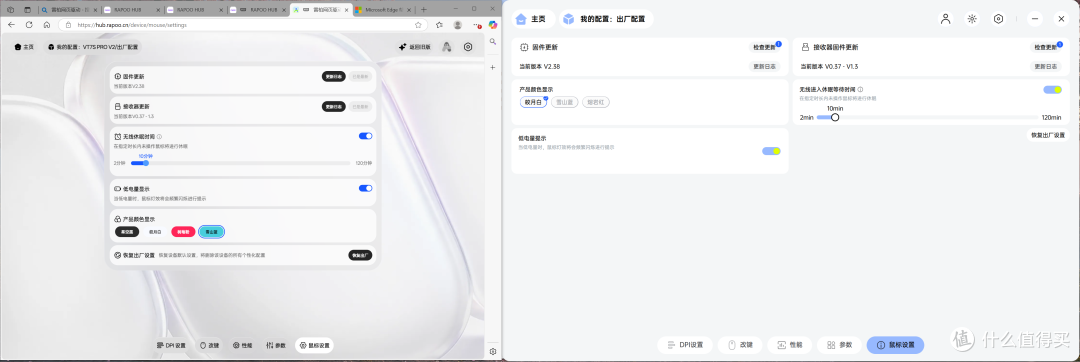The height and width of the screenshot is (362, 1080).
Task: Open 我的配置: 出厂配置 in desktop app
Action: (607, 19)
